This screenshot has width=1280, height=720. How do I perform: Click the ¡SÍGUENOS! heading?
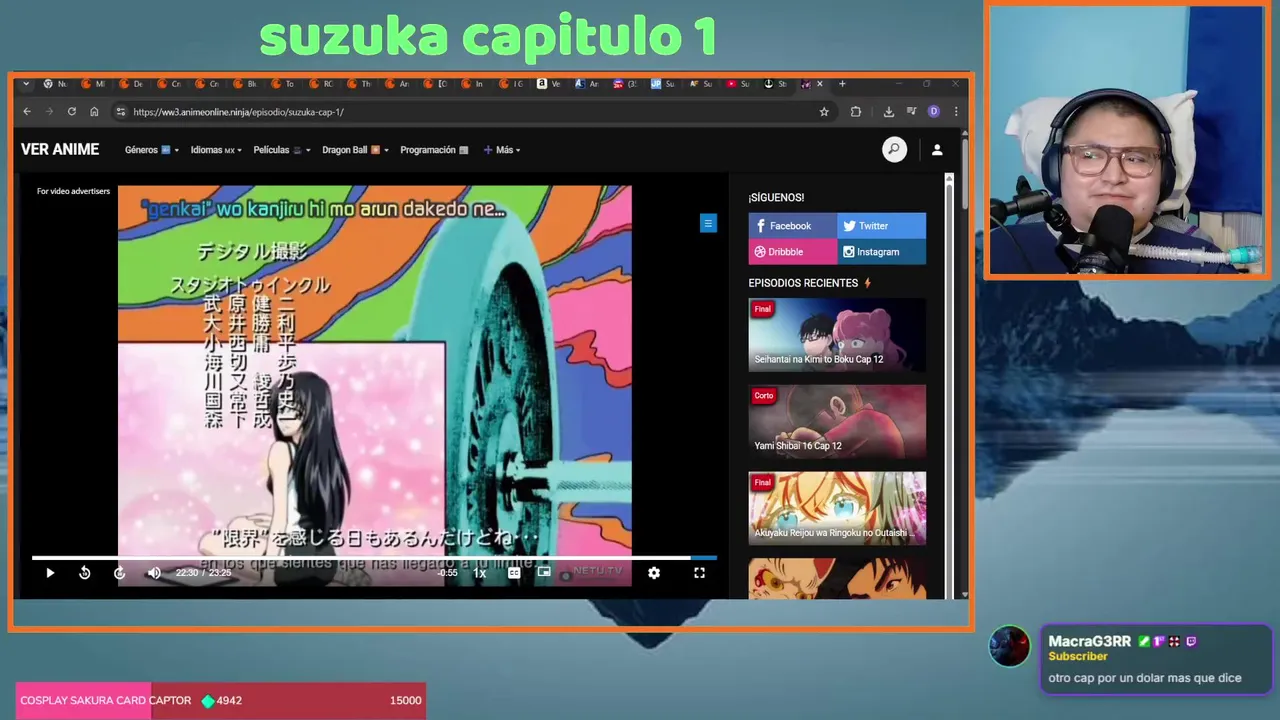776,198
